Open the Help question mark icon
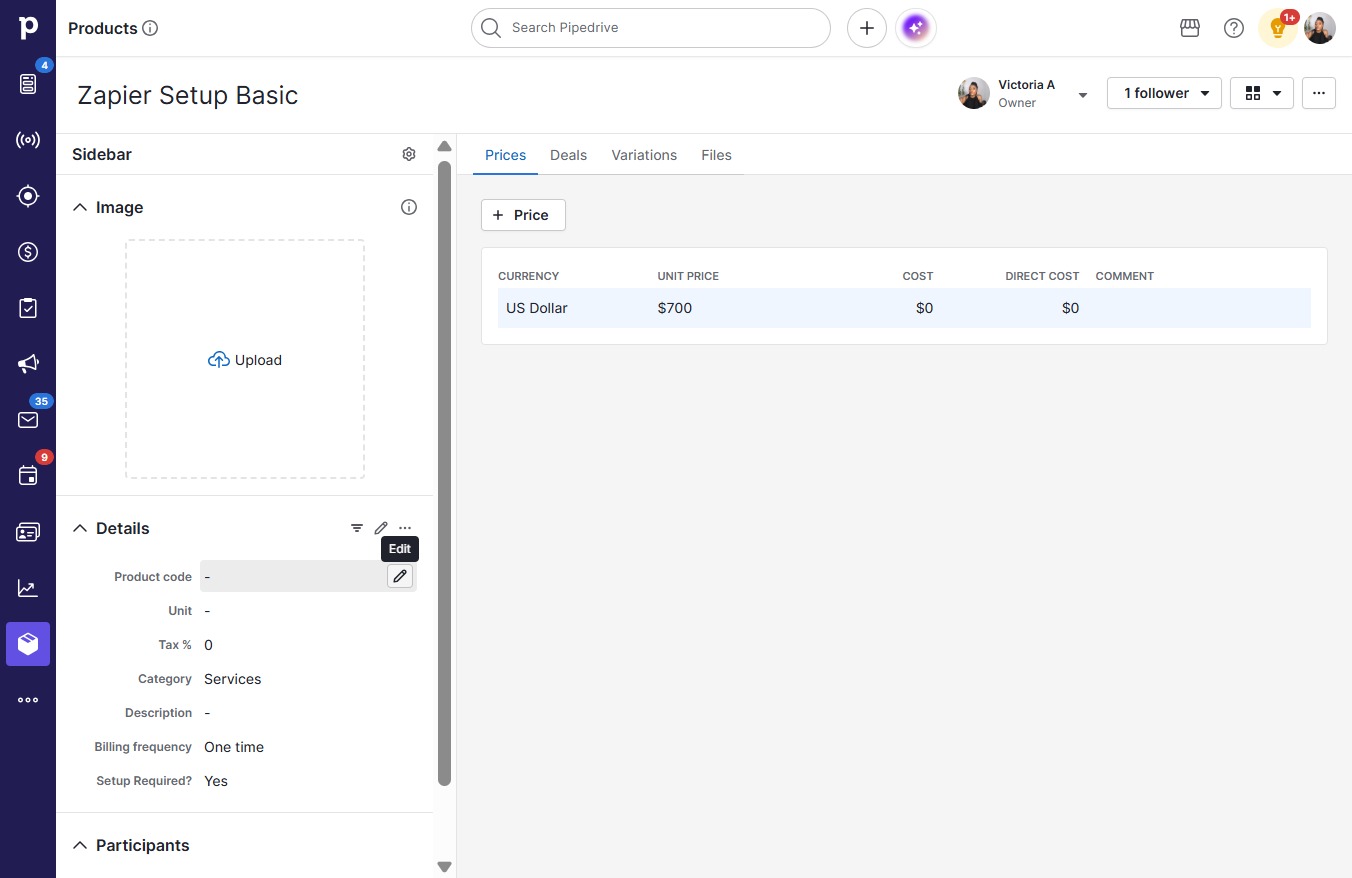The height and width of the screenshot is (878, 1352). click(x=1234, y=28)
